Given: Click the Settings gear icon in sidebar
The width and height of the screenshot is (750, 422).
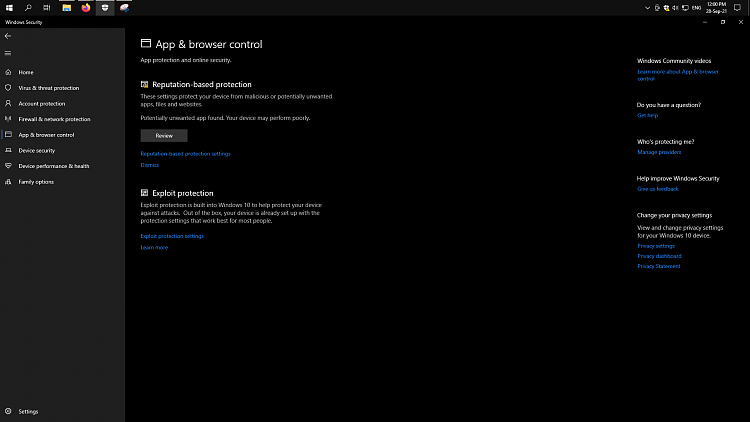Looking at the screenshot, I should pos(8,411).
